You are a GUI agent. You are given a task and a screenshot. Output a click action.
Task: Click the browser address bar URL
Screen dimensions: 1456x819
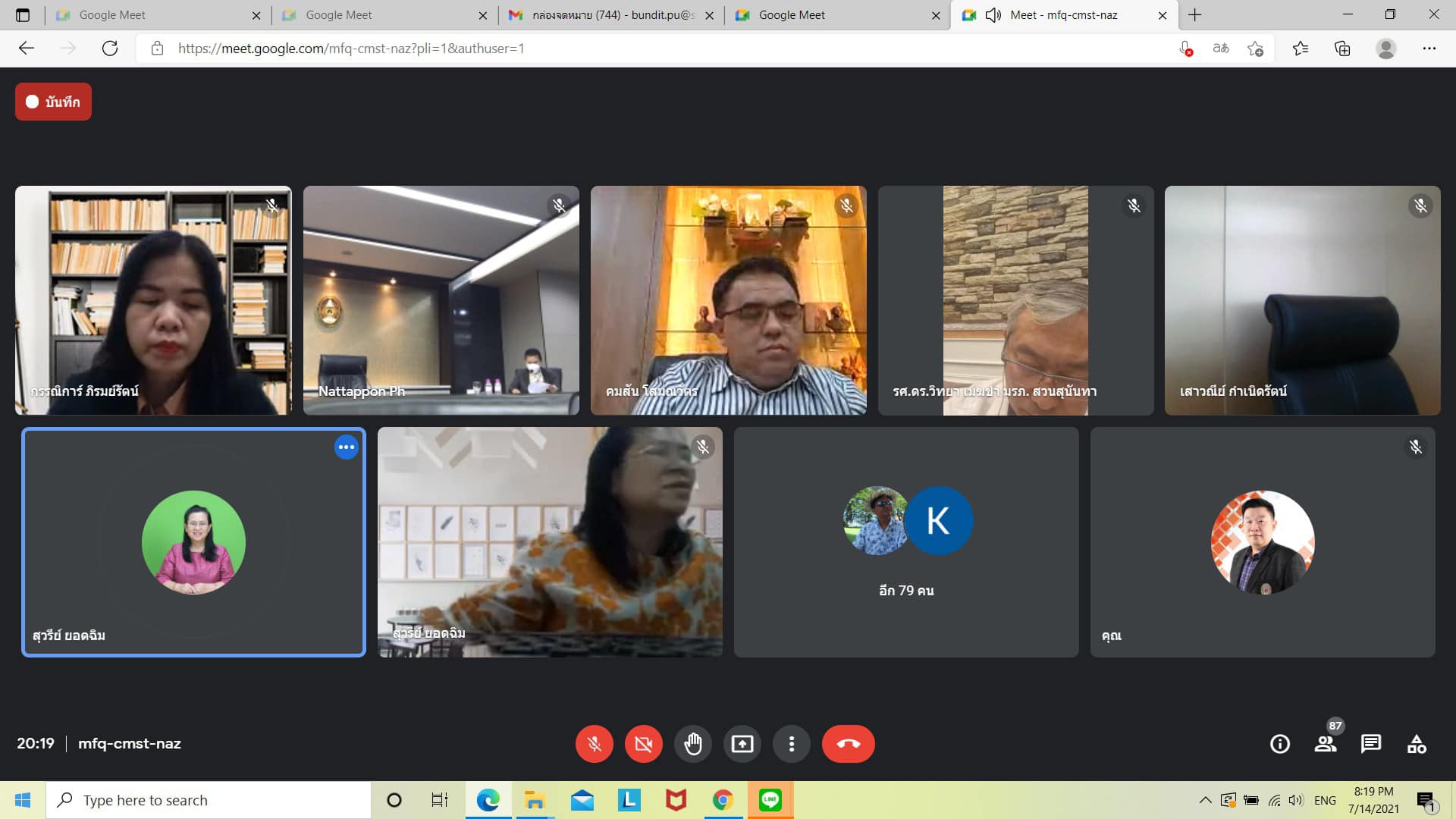(350, 49)
